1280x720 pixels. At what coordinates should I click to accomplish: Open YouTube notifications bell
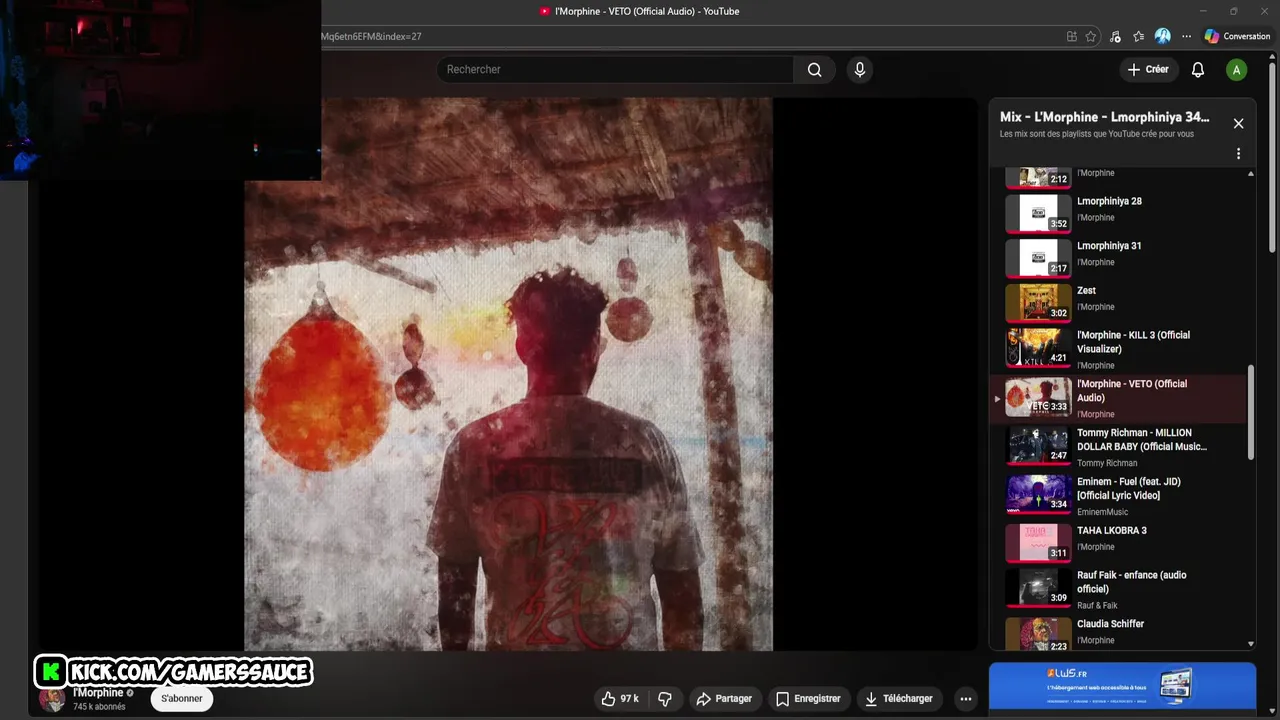pos(1198,69)
